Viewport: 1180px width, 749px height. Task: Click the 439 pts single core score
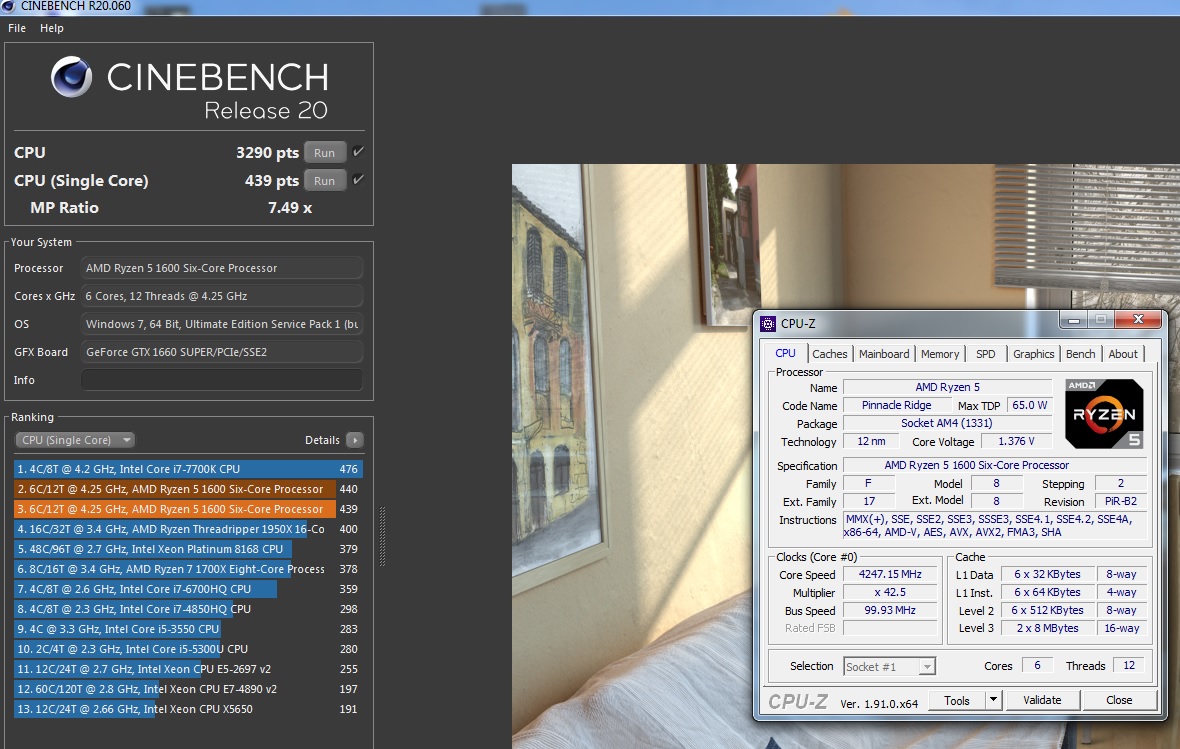click(272, 181)
